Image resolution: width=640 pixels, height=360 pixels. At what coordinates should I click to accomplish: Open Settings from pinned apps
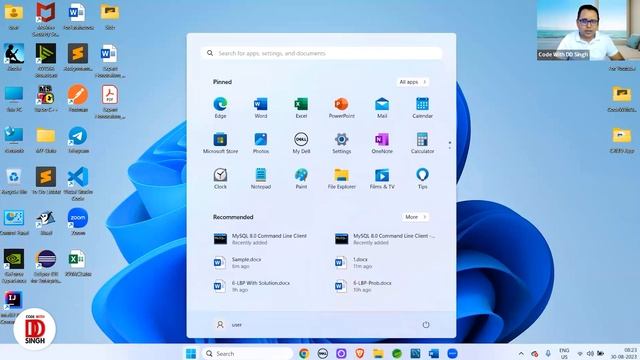341,143
